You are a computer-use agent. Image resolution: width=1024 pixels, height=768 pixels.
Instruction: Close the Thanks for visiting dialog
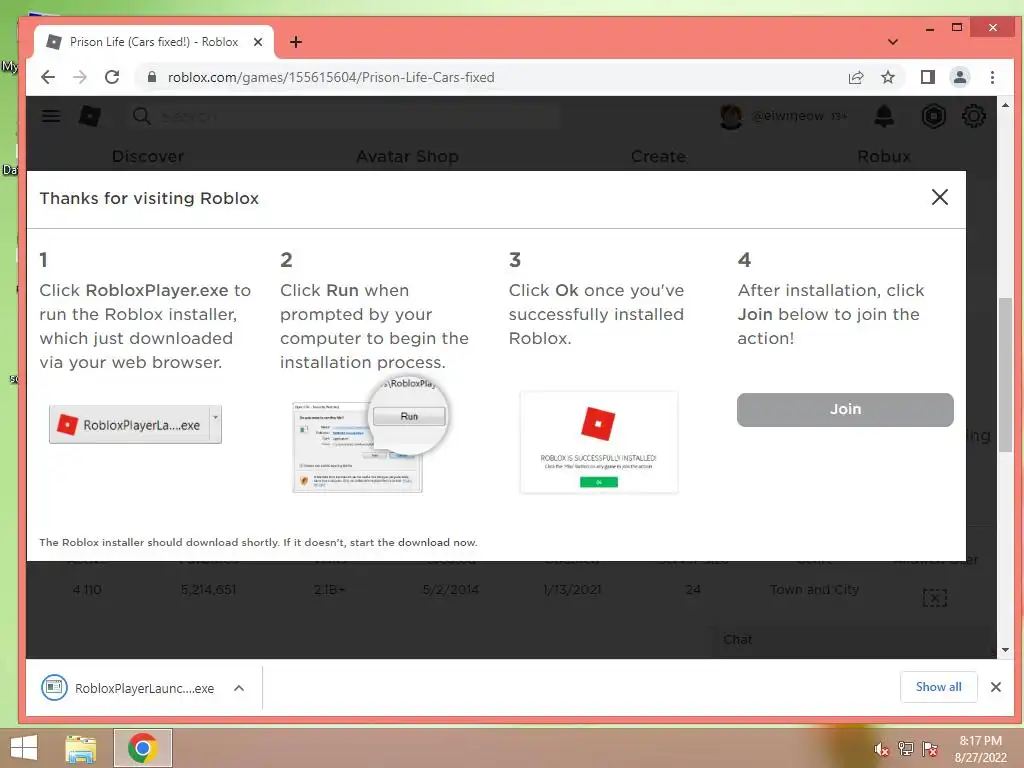pos(940,197)
